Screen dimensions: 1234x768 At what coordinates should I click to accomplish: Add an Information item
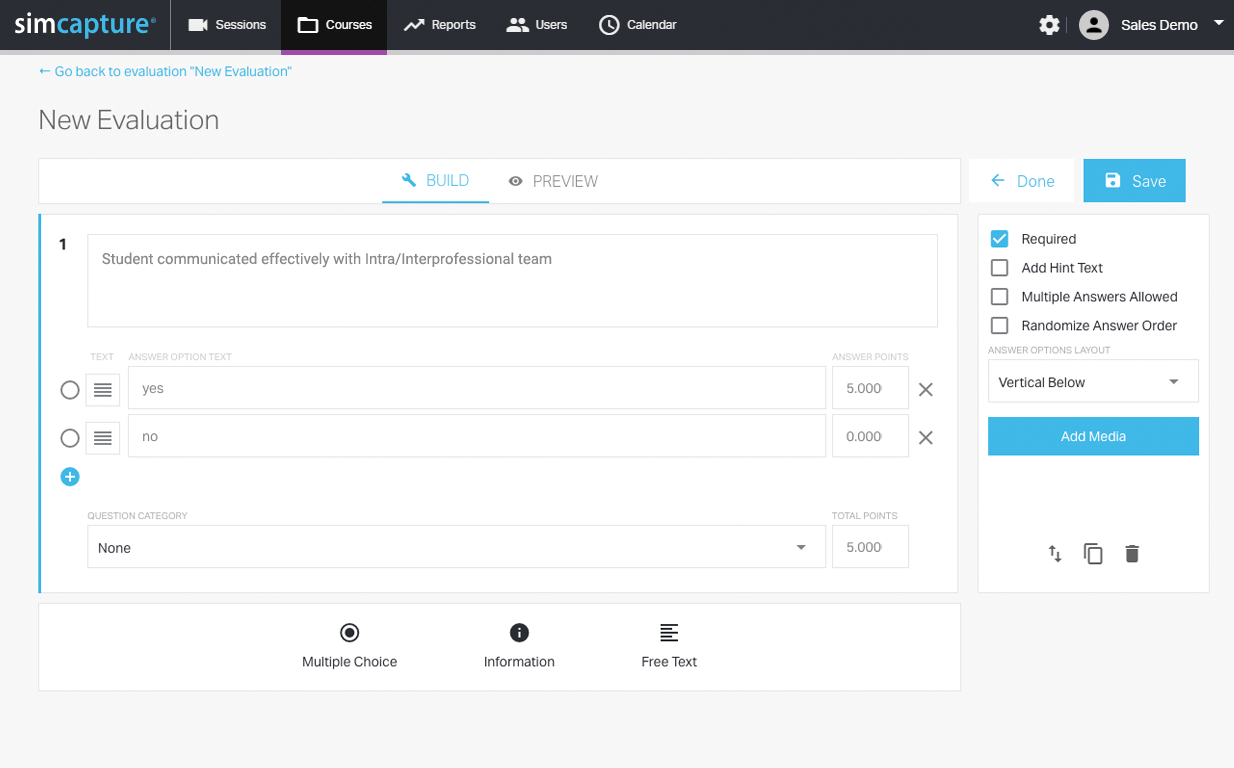[x=519, y=645]
